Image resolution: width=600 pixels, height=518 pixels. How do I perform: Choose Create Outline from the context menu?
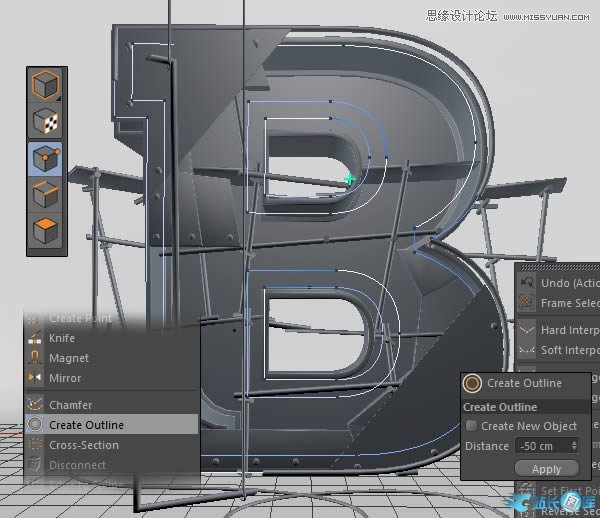(x=85, y=425)
